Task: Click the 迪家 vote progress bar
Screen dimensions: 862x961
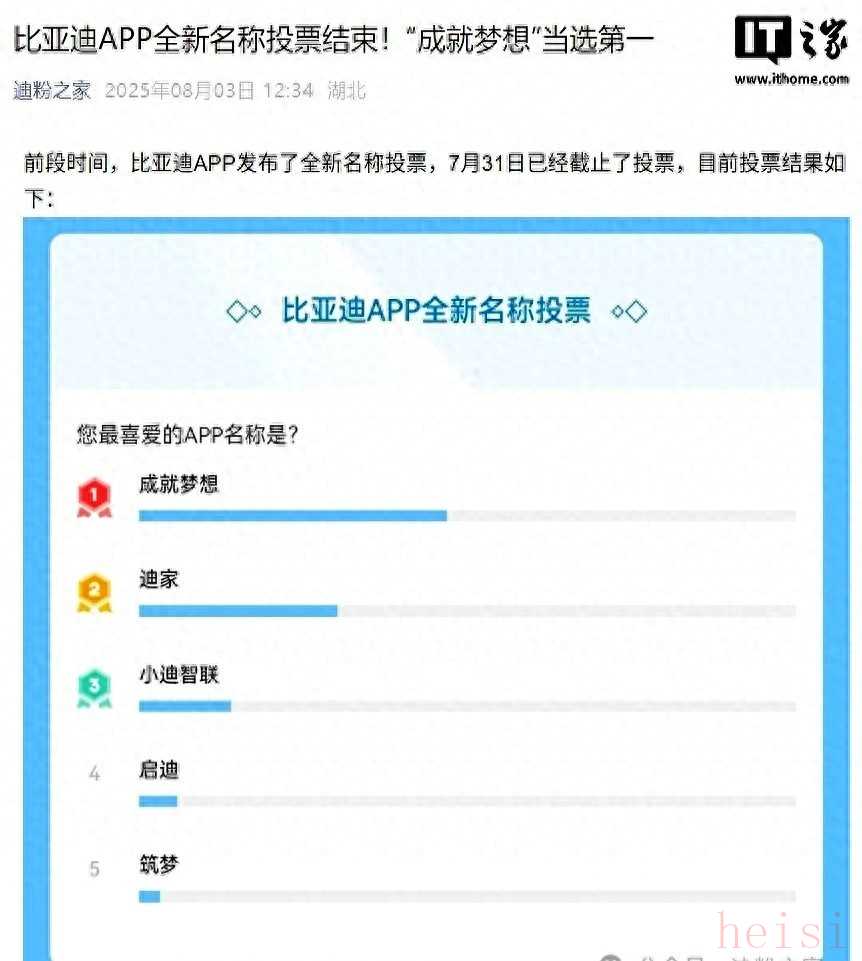Action: (467, 610)
